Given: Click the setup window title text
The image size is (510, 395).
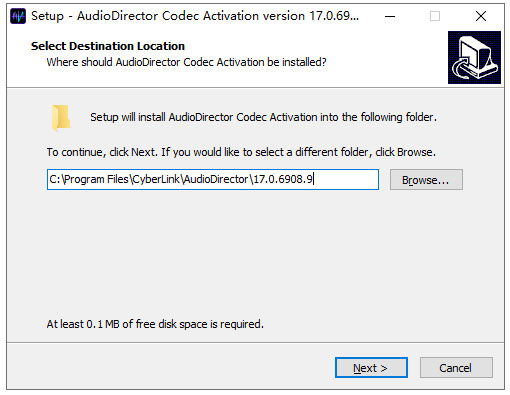Looking at the screenshot, I should (195, 16).
